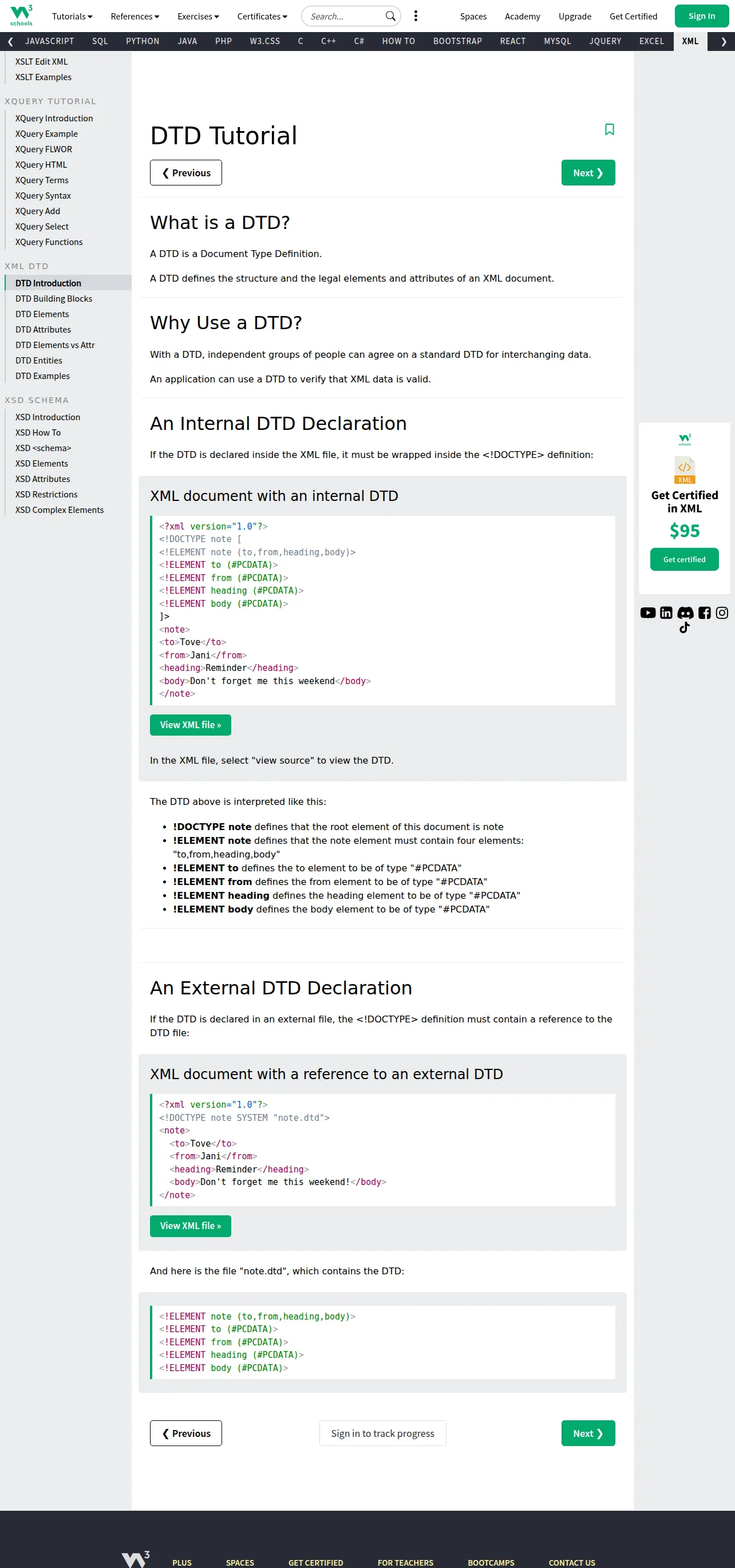The width and height of the screenshot is (735, 1568).
Task: Go to DTD Attributes page
Action: point(68,330)
